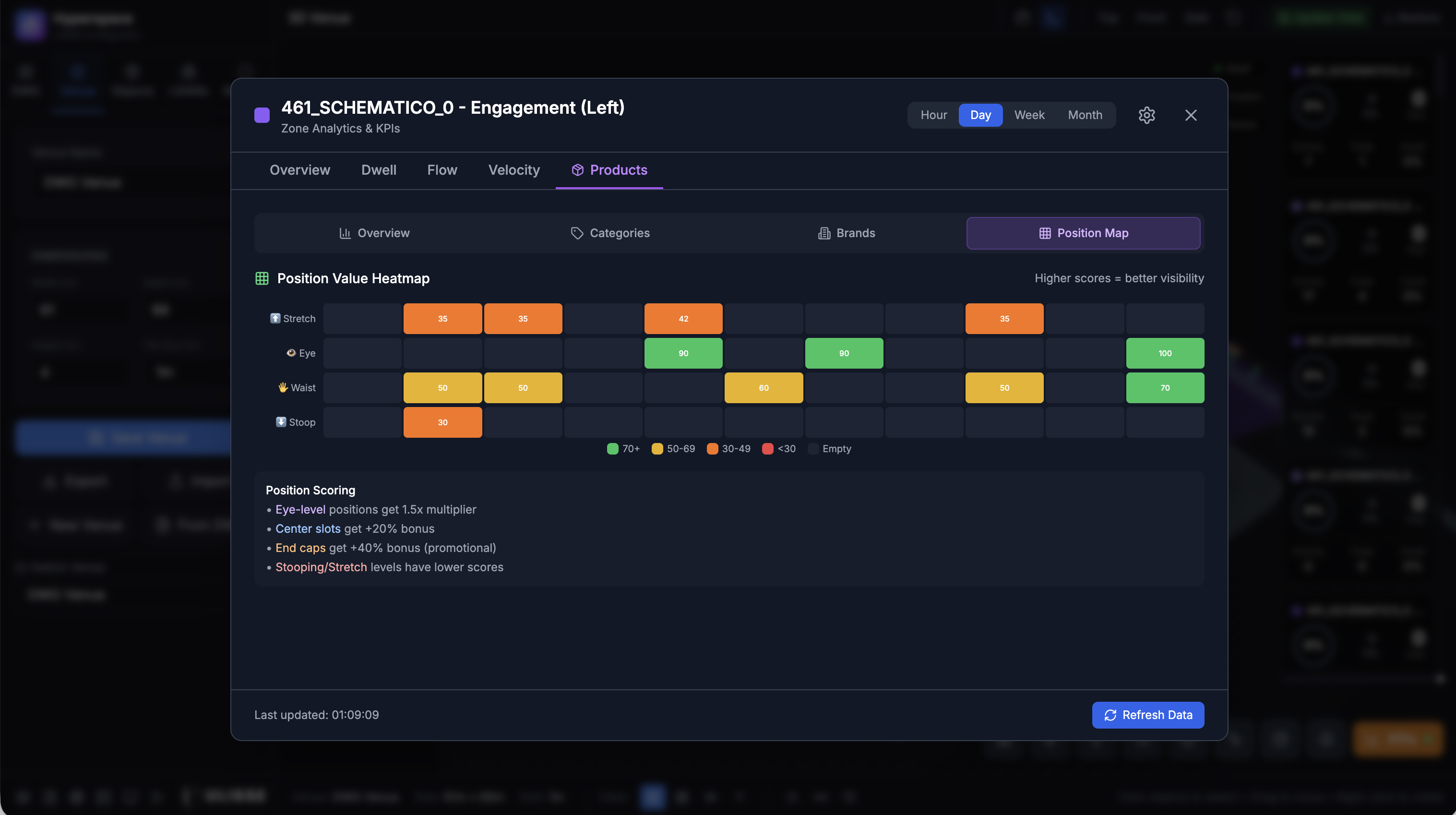Select the Month time range option
This screenshot has height=815, width=1456.
tap(1085, 115)
